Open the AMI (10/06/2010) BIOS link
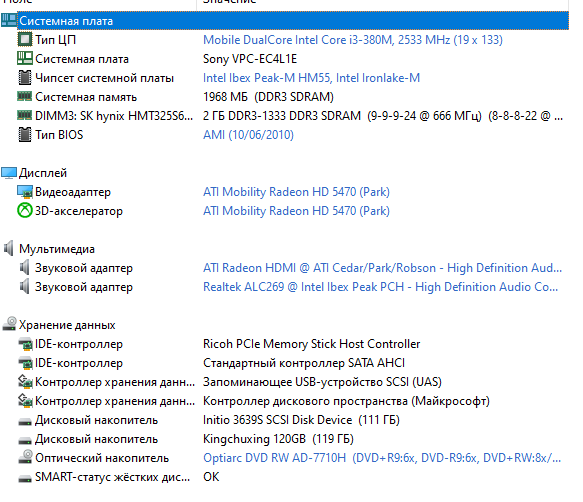 click(248, 134)
